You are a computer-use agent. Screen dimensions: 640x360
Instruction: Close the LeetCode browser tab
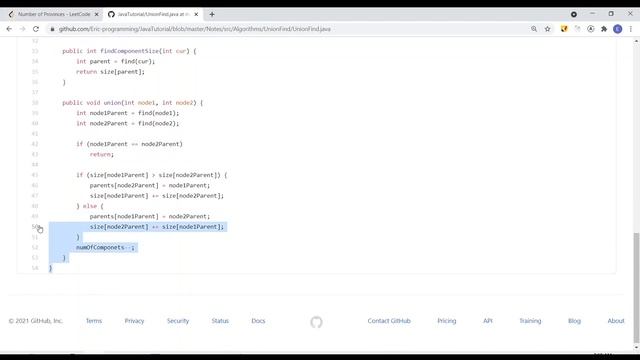point(97,14)
